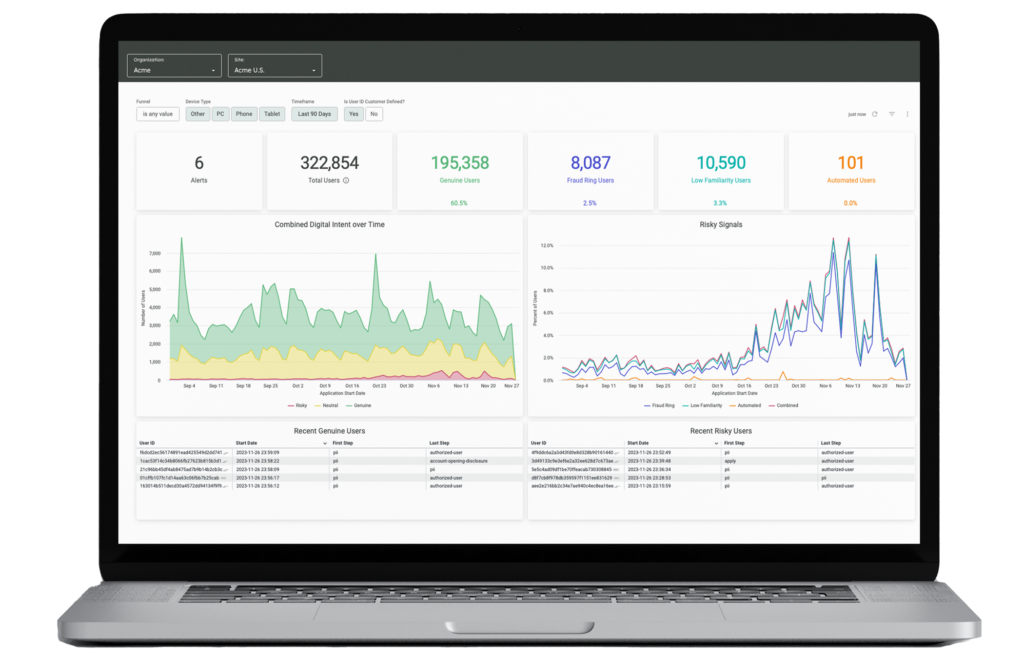Open the Last 90 Days timeframe selector
This screenshot has width=1024, height=661.
[x=314, y=114]
